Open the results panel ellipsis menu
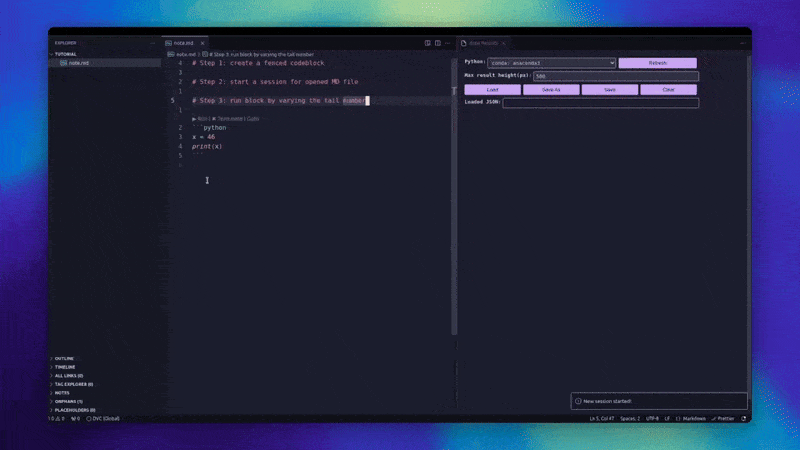 coord(743,43)
